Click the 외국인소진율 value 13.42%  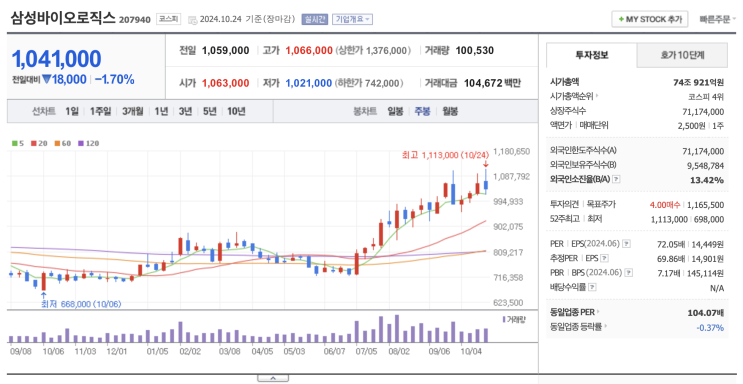pos(707,180)
